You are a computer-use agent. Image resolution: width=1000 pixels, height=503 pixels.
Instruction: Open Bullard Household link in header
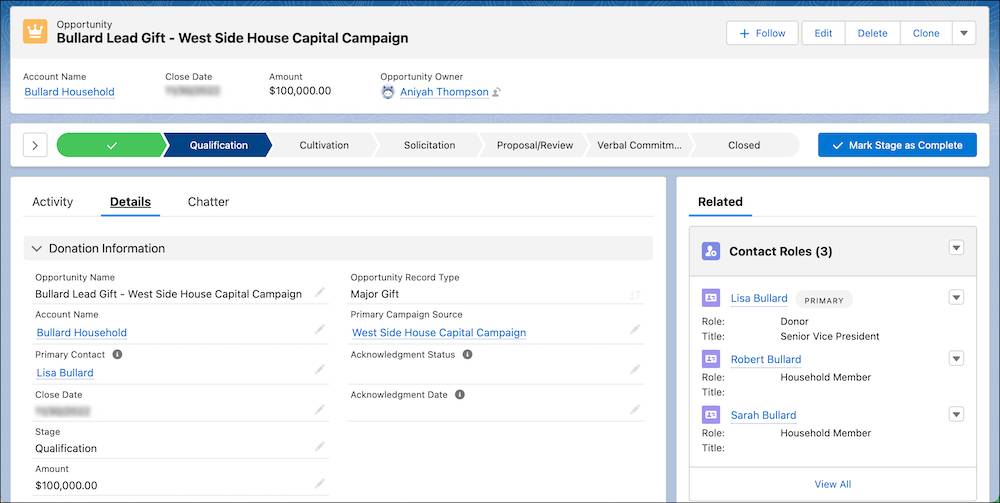70,92
